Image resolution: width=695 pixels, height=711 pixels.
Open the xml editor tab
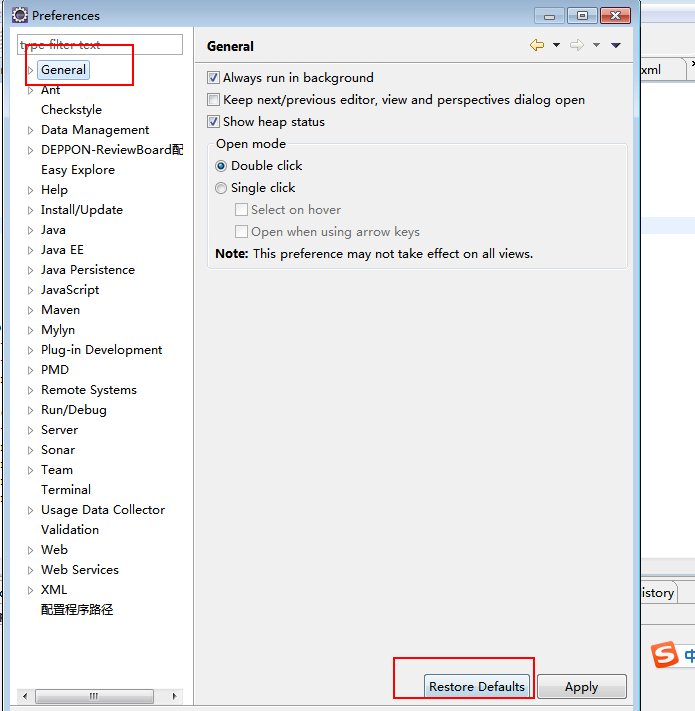coord(651,69)
